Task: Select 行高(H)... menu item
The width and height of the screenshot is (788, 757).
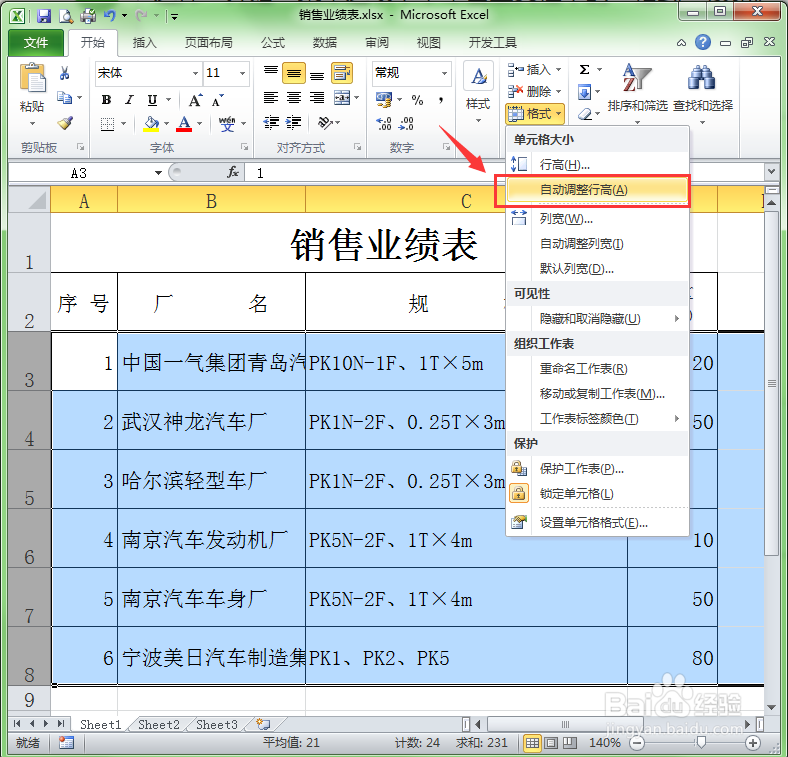Action: (598, 164)
